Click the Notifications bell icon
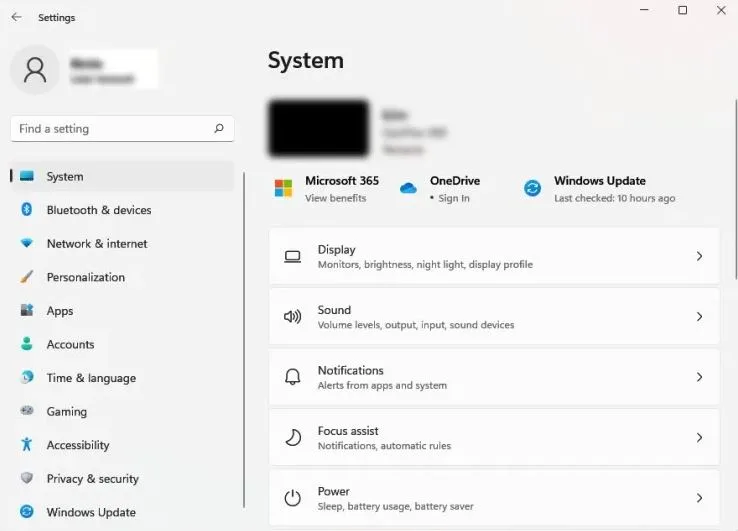The image size is (738, 531). [x=292, y=377]
